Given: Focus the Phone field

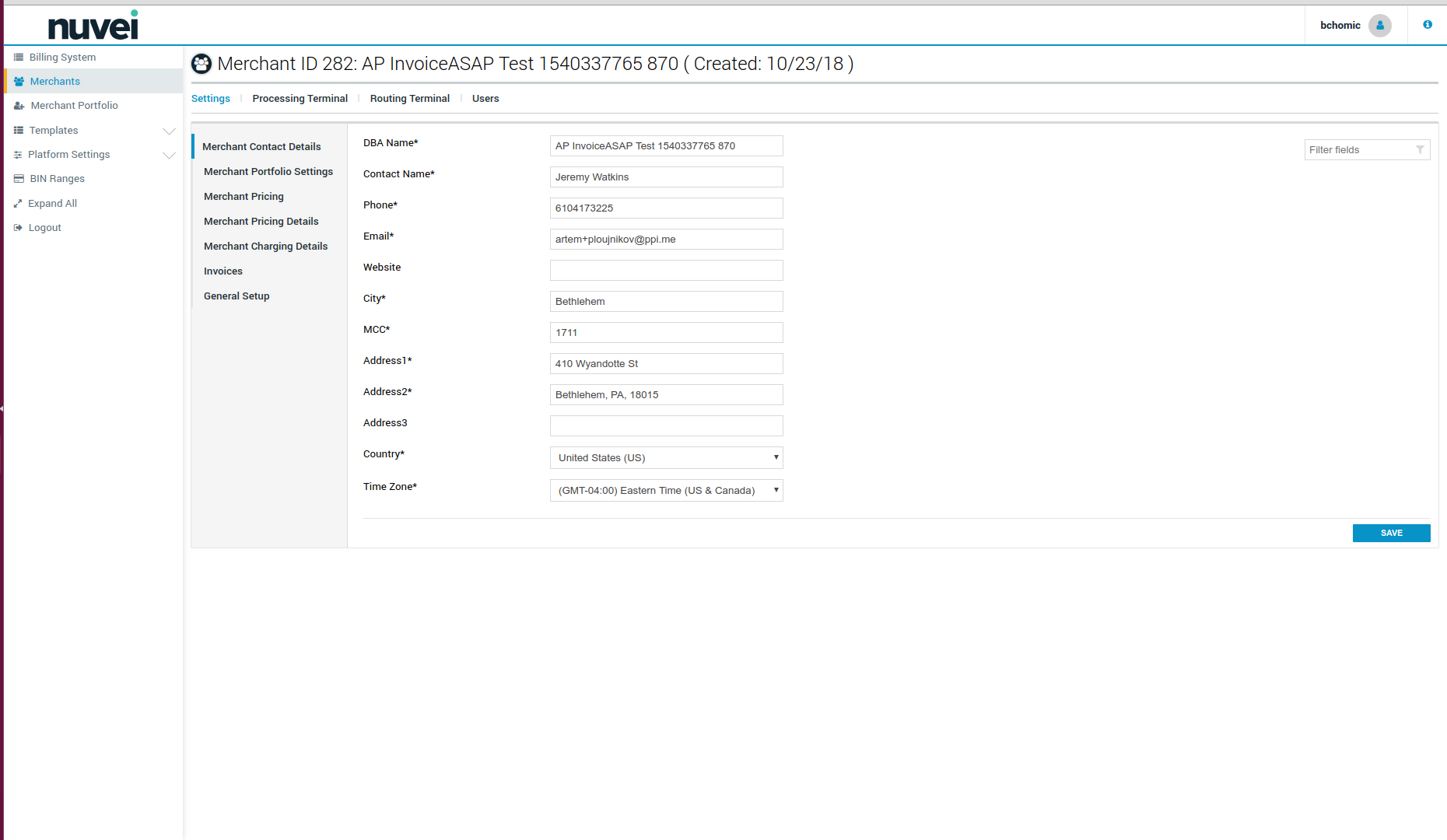Looking at the screenshot, I should click(667, 208).
